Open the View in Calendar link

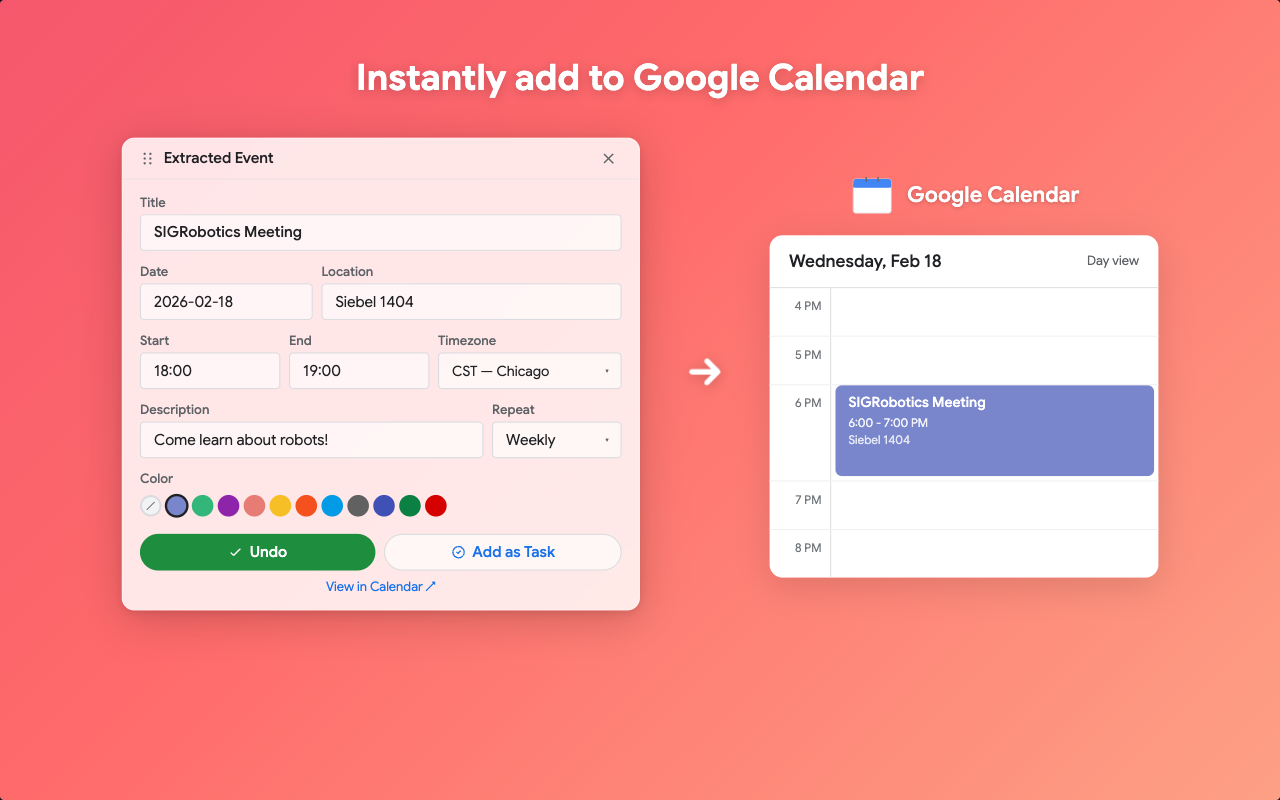click(x=381, y=587)
